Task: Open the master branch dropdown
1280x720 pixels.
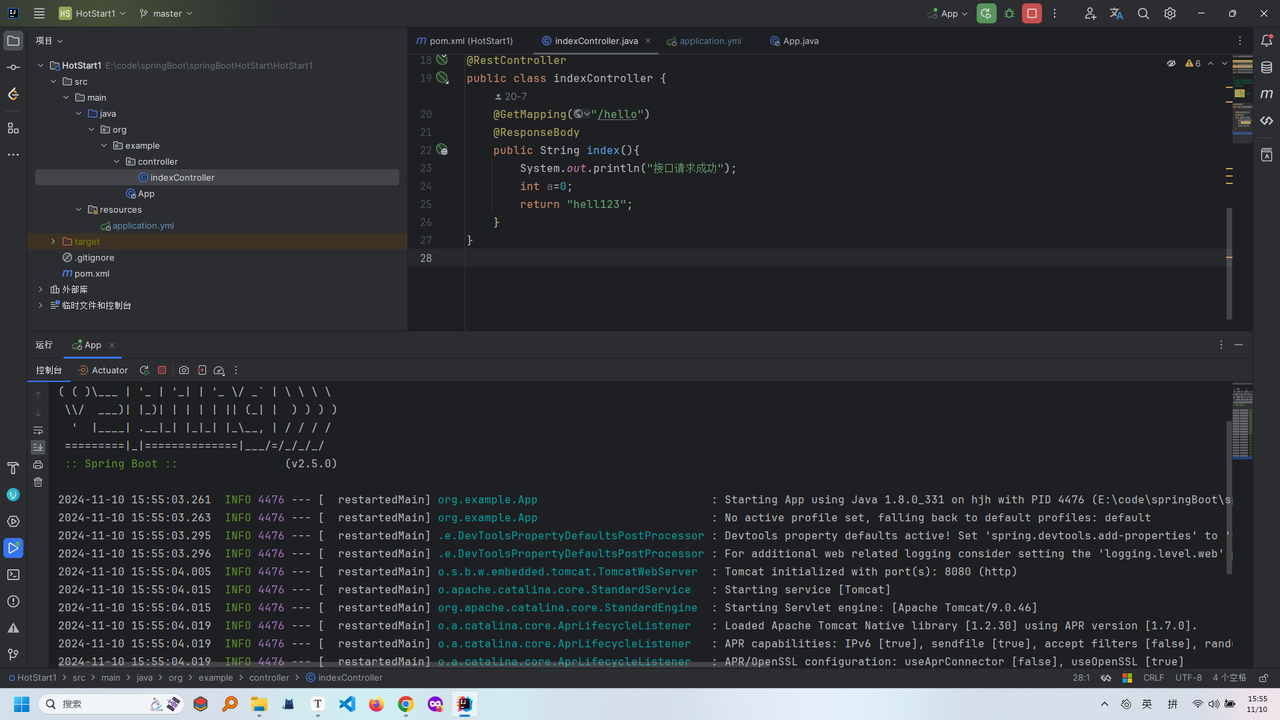Action: (166, 14)
